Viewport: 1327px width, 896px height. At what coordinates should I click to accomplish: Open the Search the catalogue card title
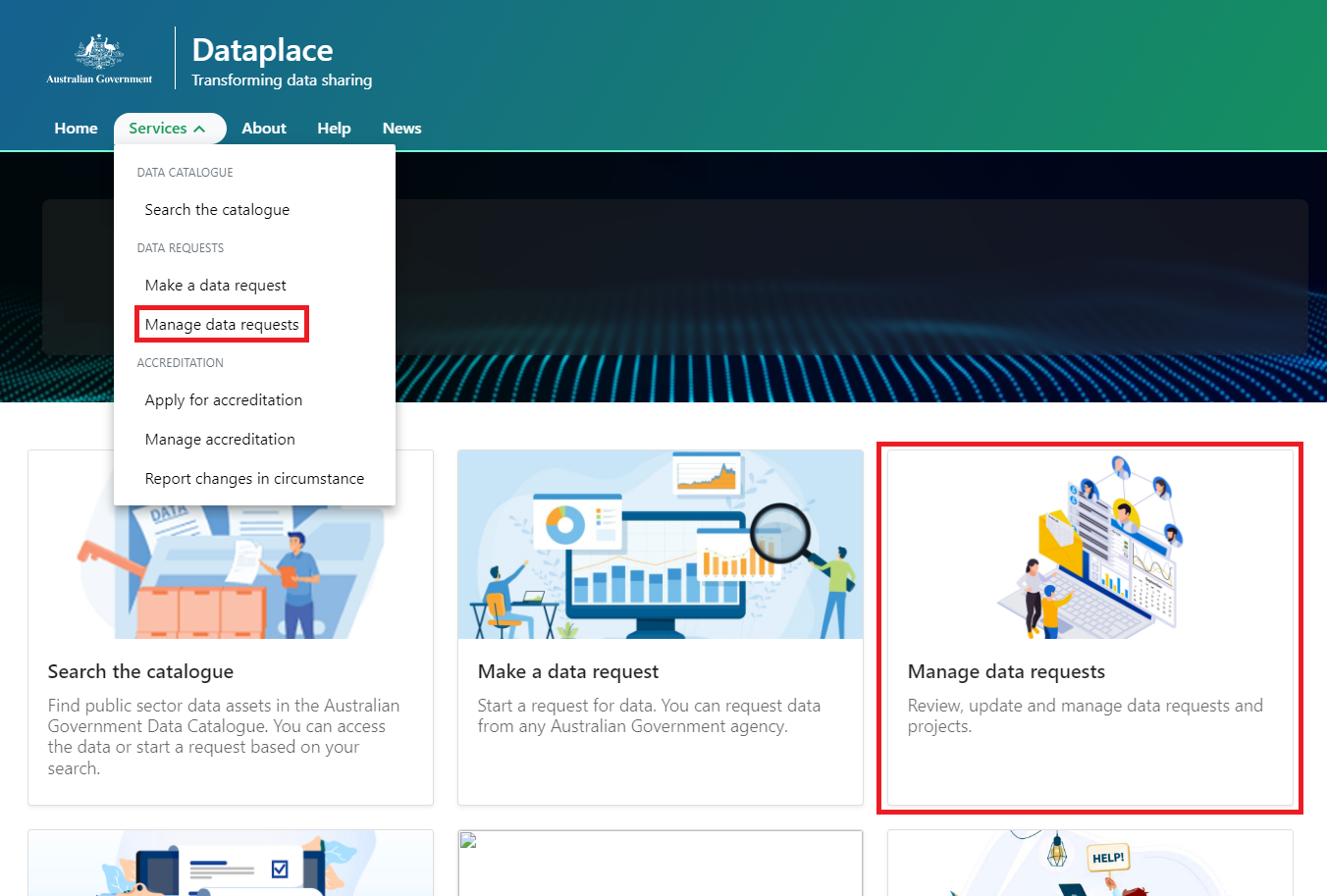140,671
